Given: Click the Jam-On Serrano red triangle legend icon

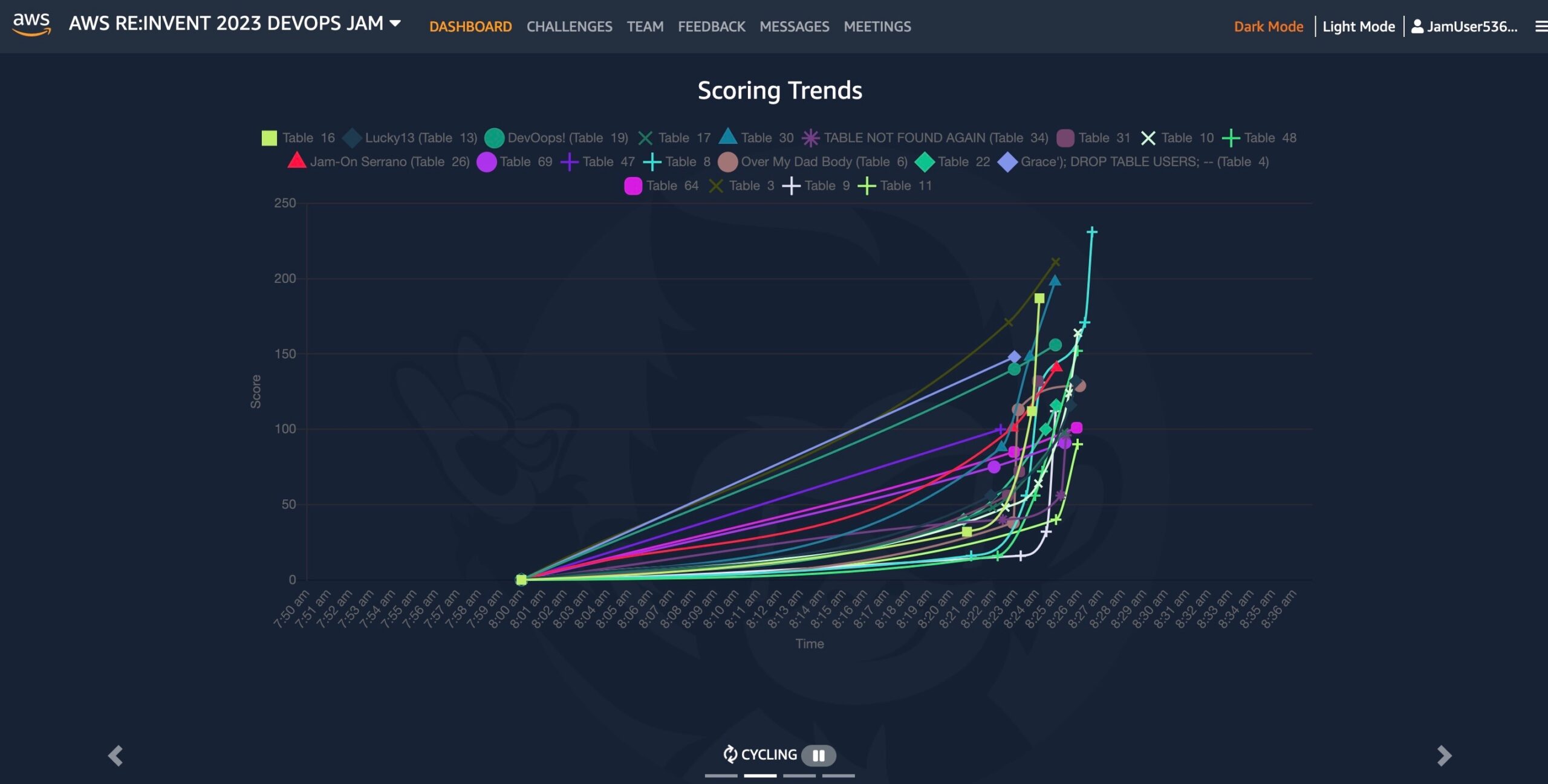Looking at the screenshot, I should point(296,161).
